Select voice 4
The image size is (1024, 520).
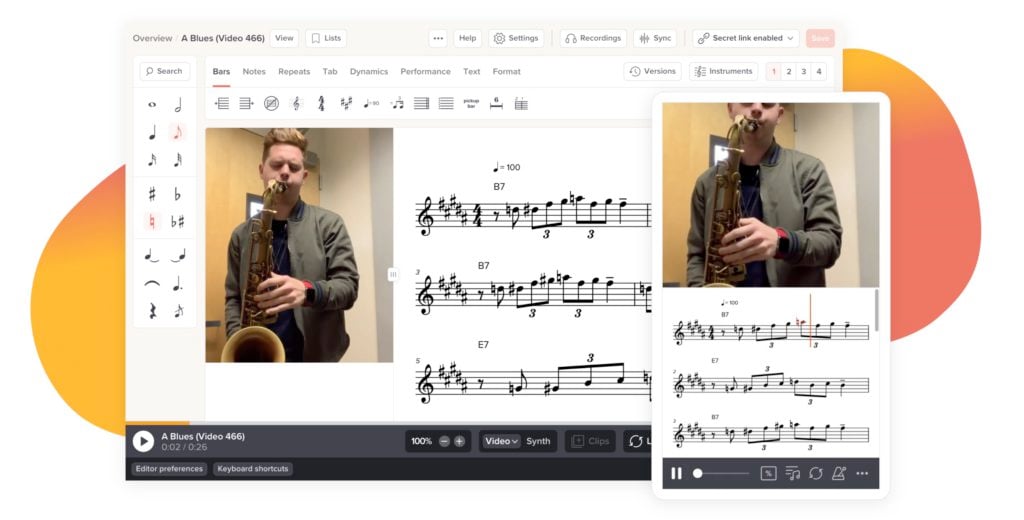(x=819, y=71)
